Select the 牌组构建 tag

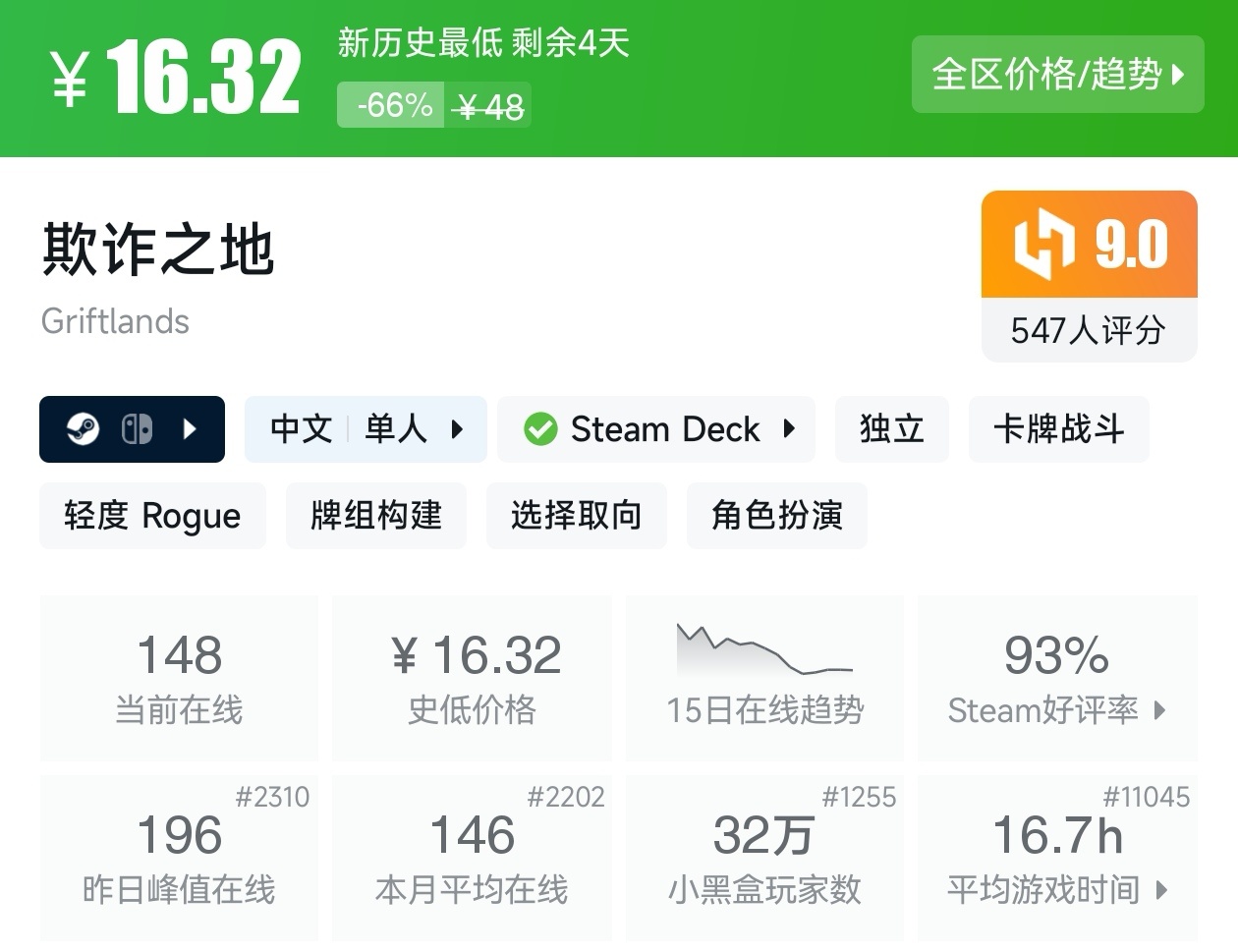[x=375, y=515]
